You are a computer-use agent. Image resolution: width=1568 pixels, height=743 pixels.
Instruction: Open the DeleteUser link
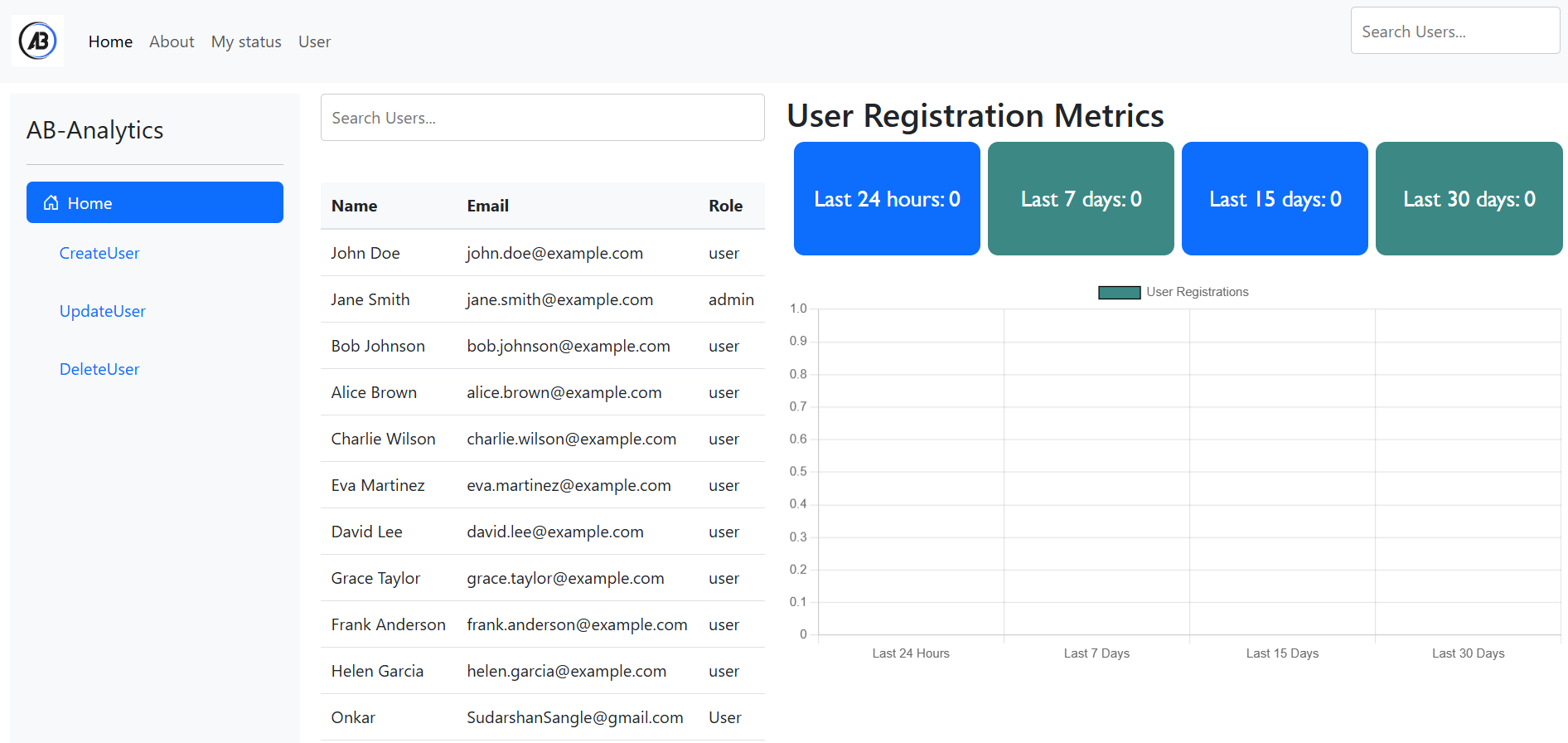point(99,369)
